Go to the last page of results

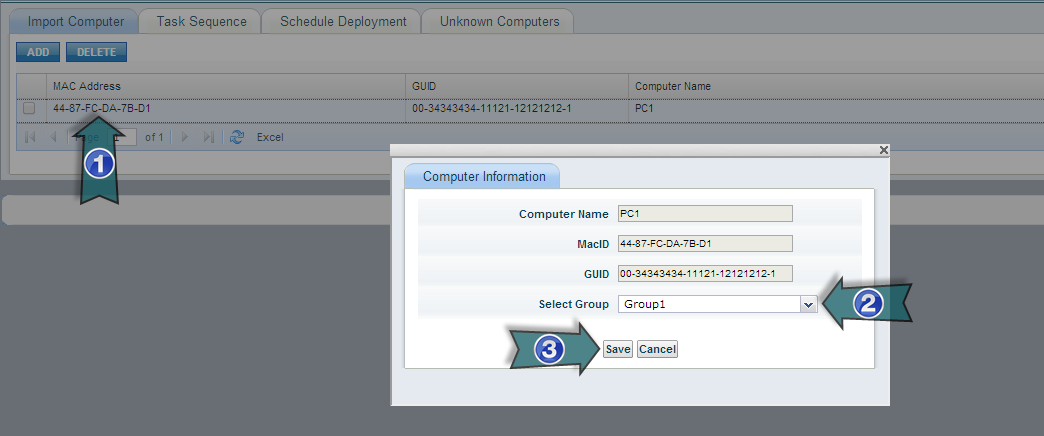[208, 137]
